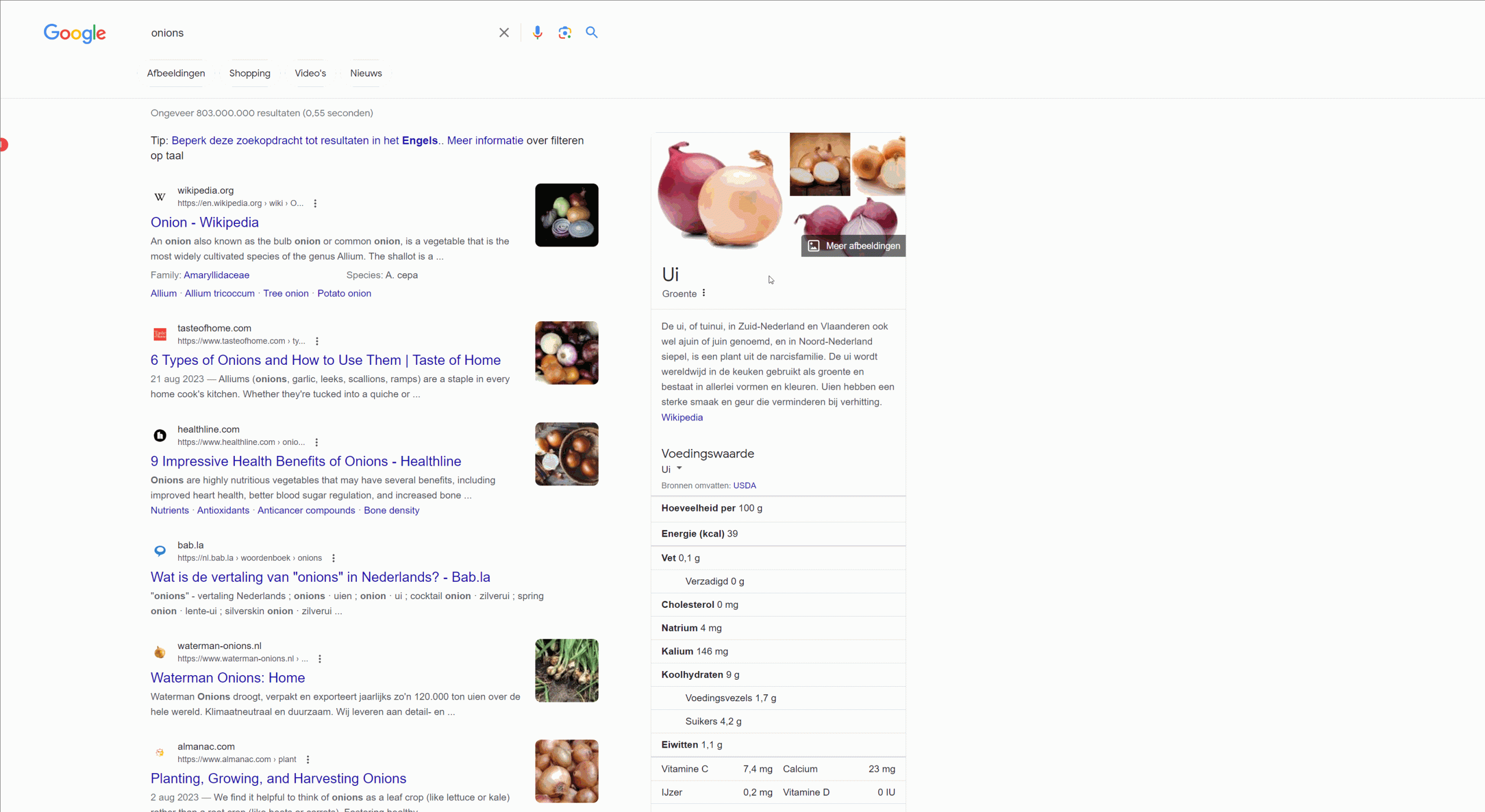Open 6 Types of Onions result
This screenshot has width=1485, height=812.
325,360
